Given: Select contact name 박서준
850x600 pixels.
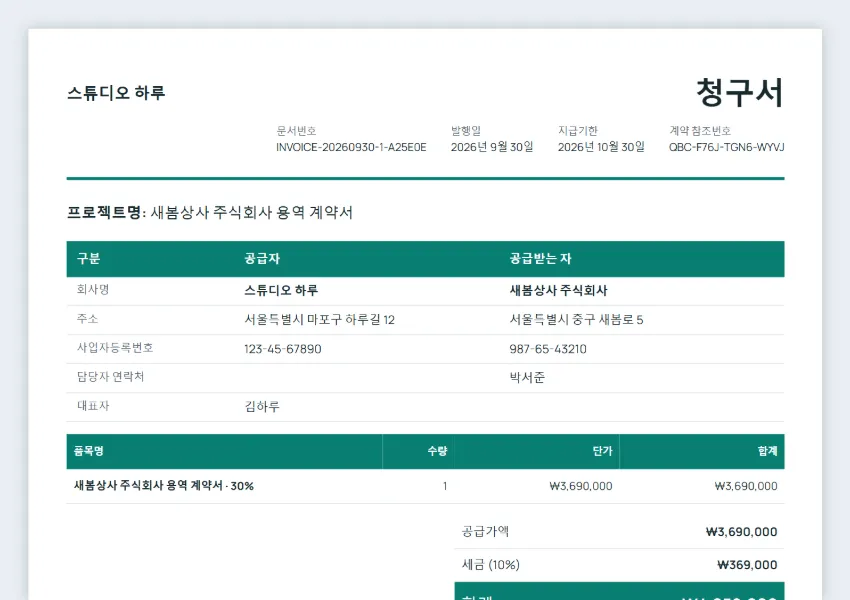Looking at the screenshot, I should pyautogui.click(x=527, y=378).
